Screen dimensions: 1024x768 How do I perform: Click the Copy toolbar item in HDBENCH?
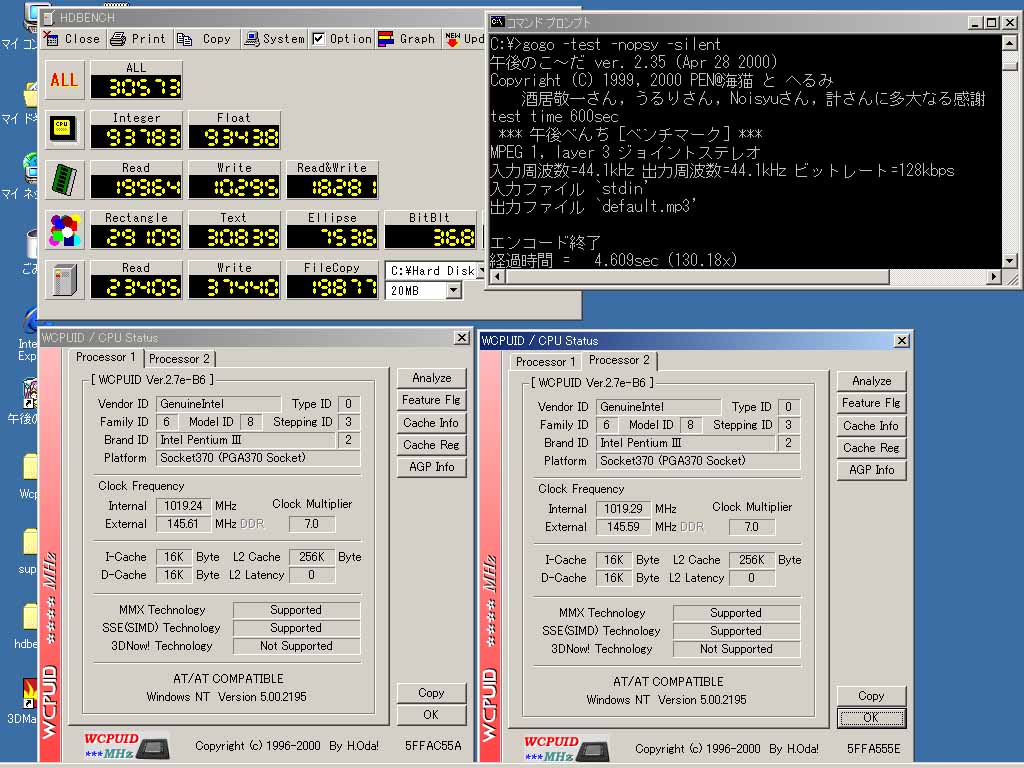click(x=205, y=39)
